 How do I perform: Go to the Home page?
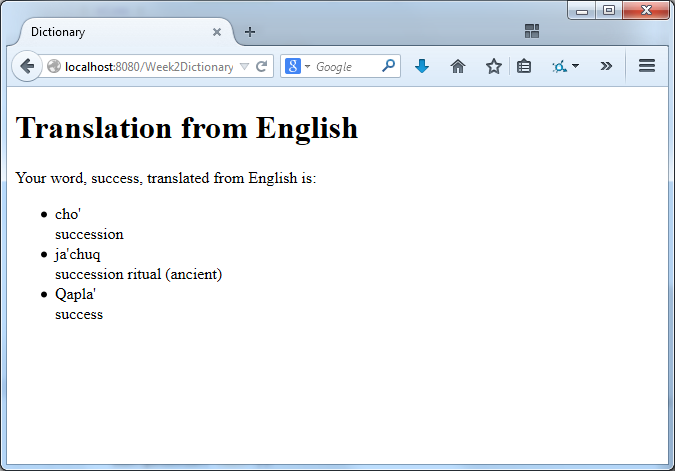(458, 66)
